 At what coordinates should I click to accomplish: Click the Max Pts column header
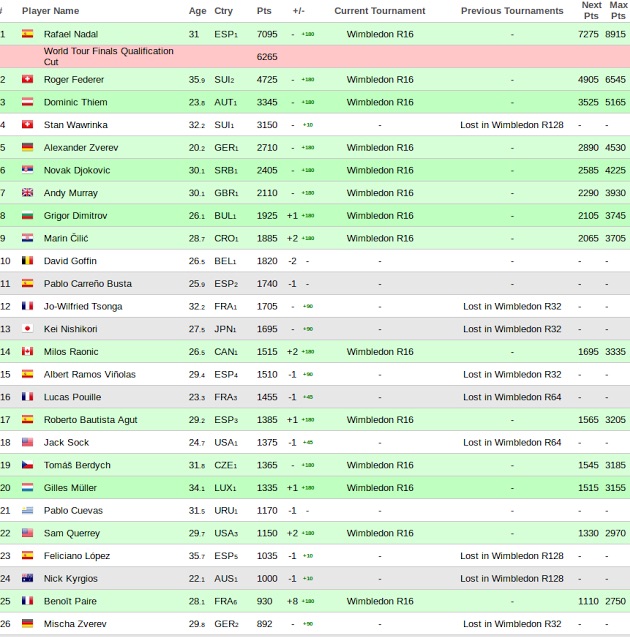click(x=618, y=11)
